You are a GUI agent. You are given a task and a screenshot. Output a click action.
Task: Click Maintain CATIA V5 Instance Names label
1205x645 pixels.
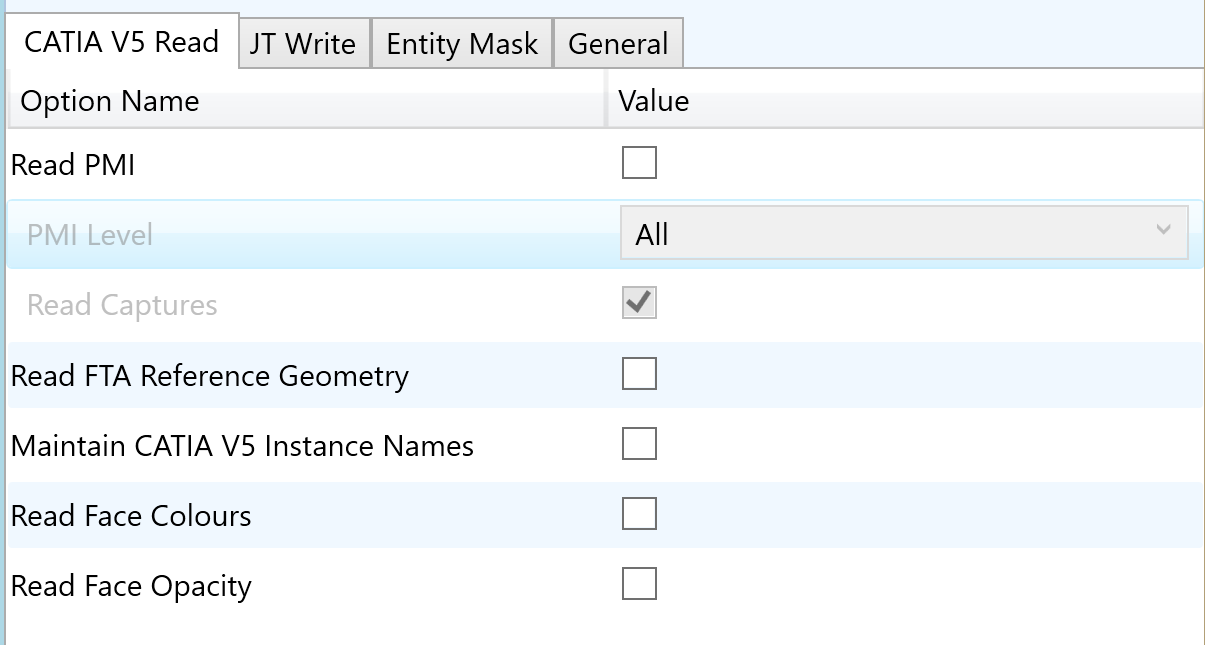(242, 446)
